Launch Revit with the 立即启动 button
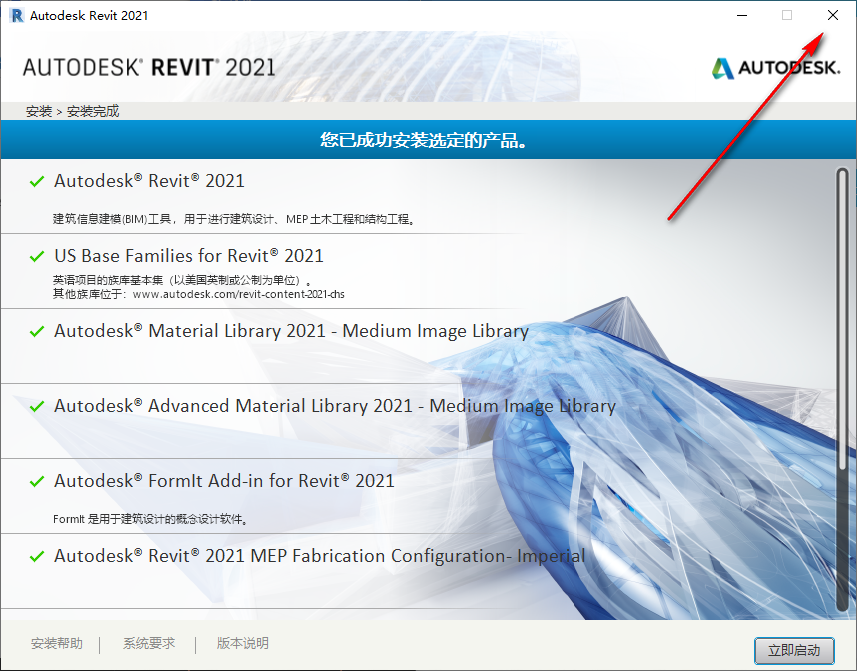The width and height of the screenshot is (857, 671). [x=794, y=650]
